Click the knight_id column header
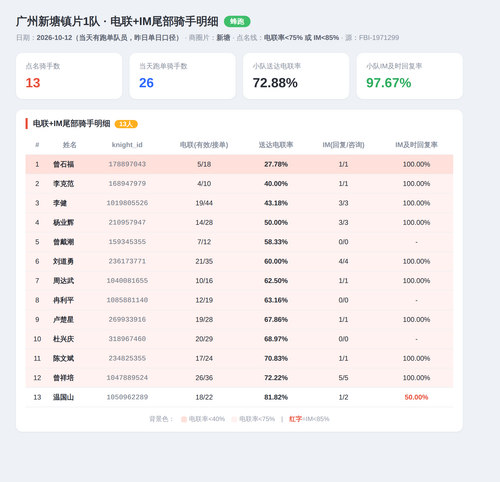 pyautogui.click(x=127, y=145)
